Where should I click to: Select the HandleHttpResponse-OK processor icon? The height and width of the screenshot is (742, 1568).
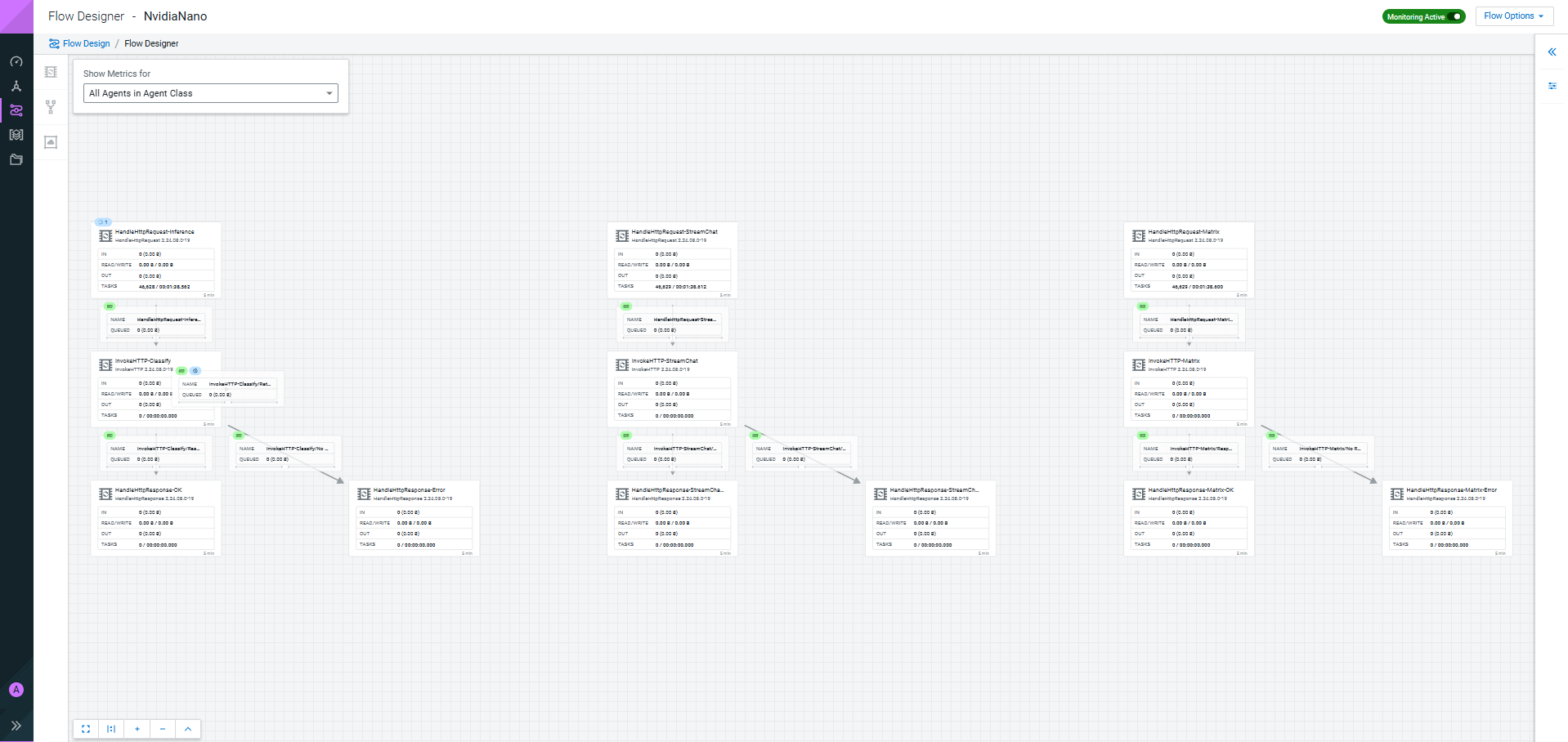[105, 494]
